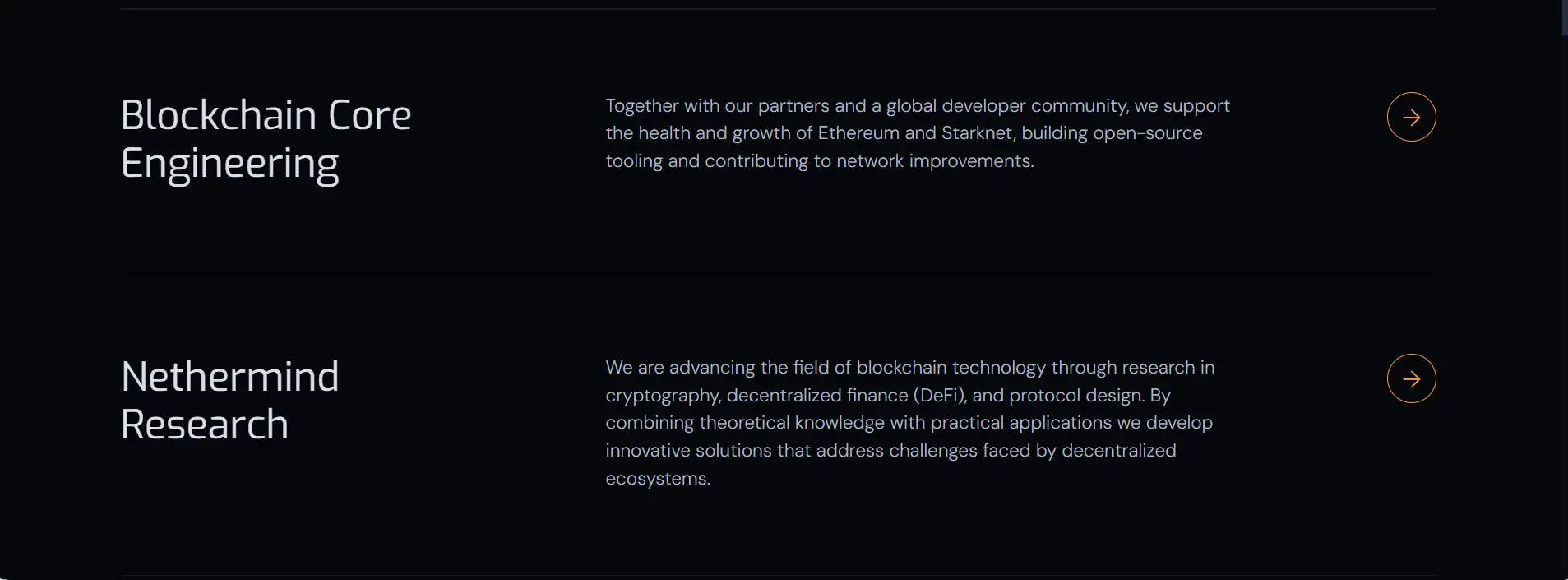Click the final word "ecosystems."
This screenshot has height=580, width=1568.
[658, 479]
